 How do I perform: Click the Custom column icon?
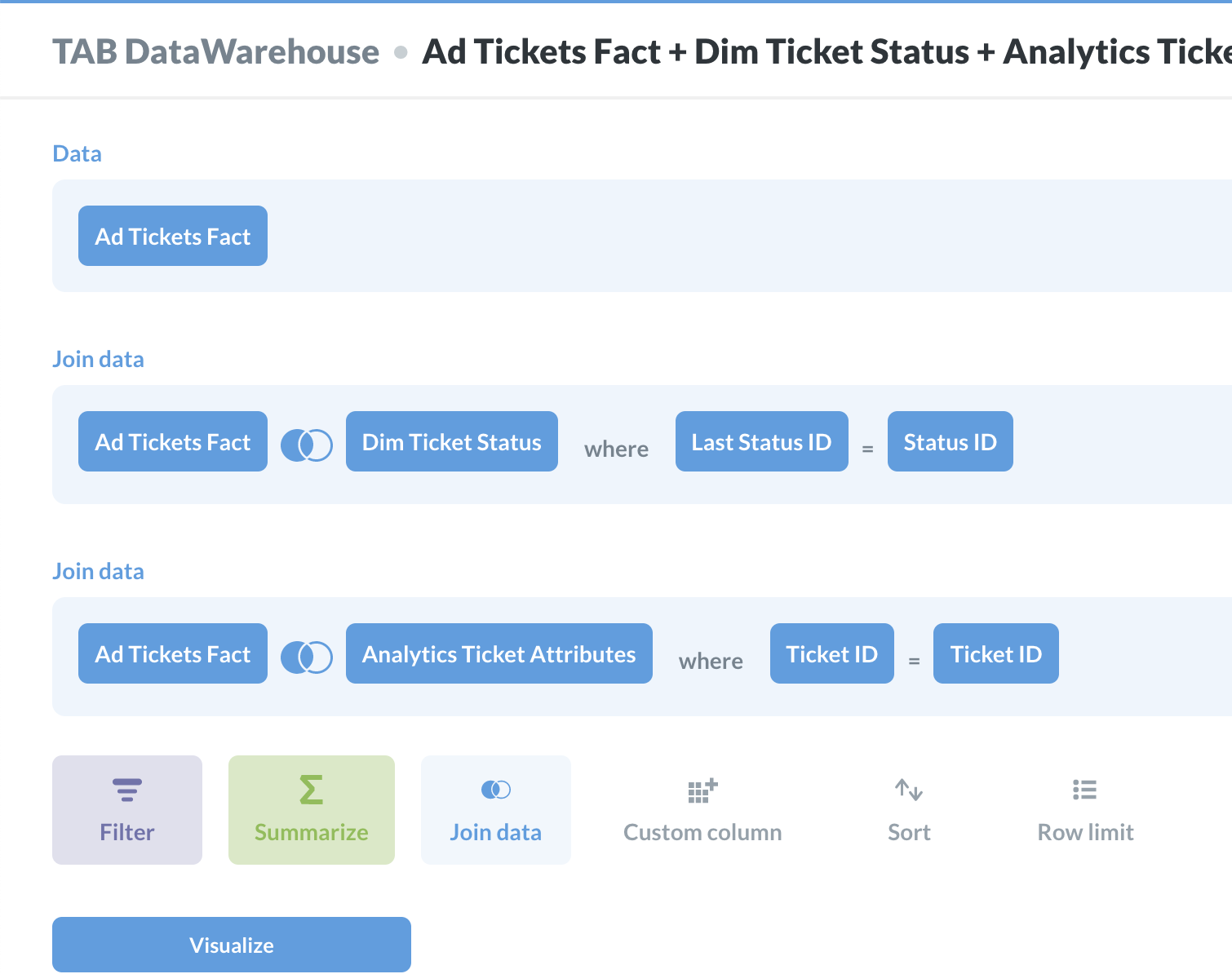click(x=702, y=789)
